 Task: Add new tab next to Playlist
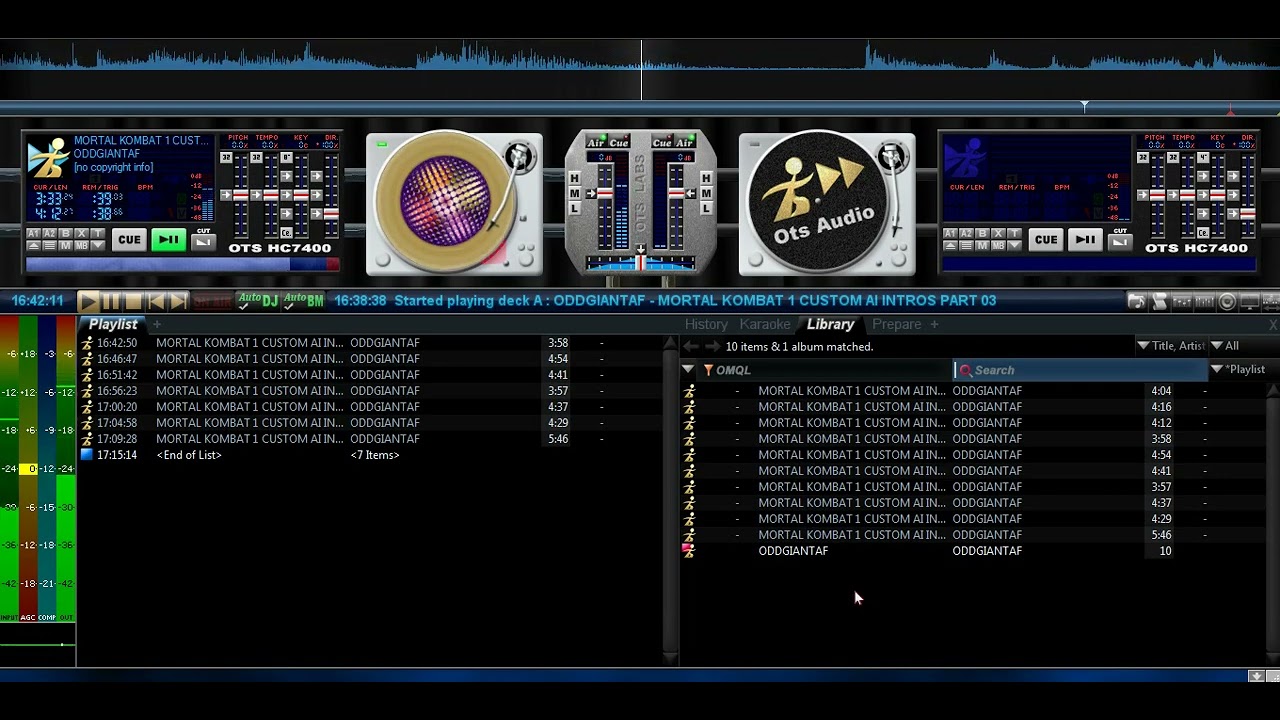click(157, 324)
